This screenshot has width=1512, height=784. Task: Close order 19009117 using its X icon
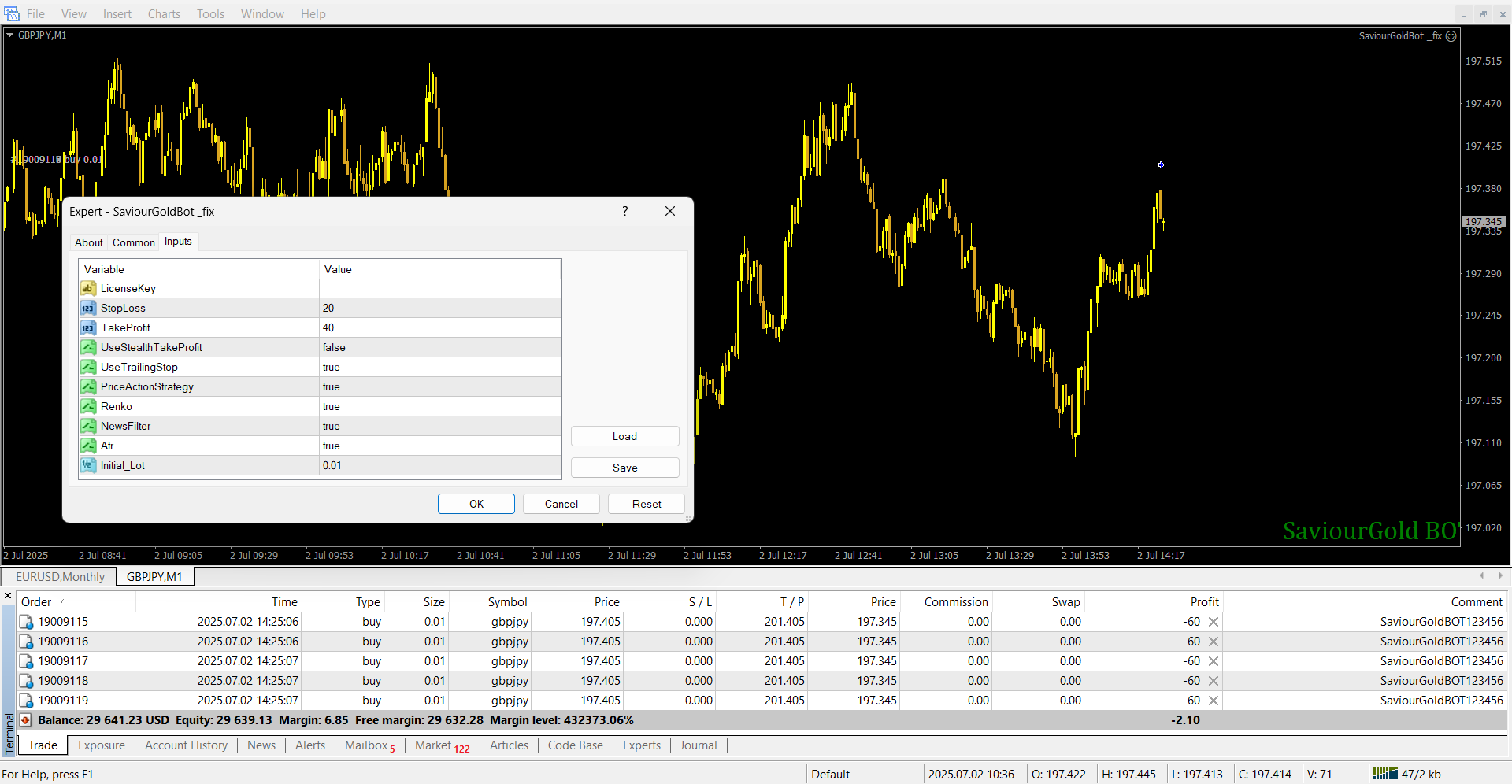pos(1214,661)
